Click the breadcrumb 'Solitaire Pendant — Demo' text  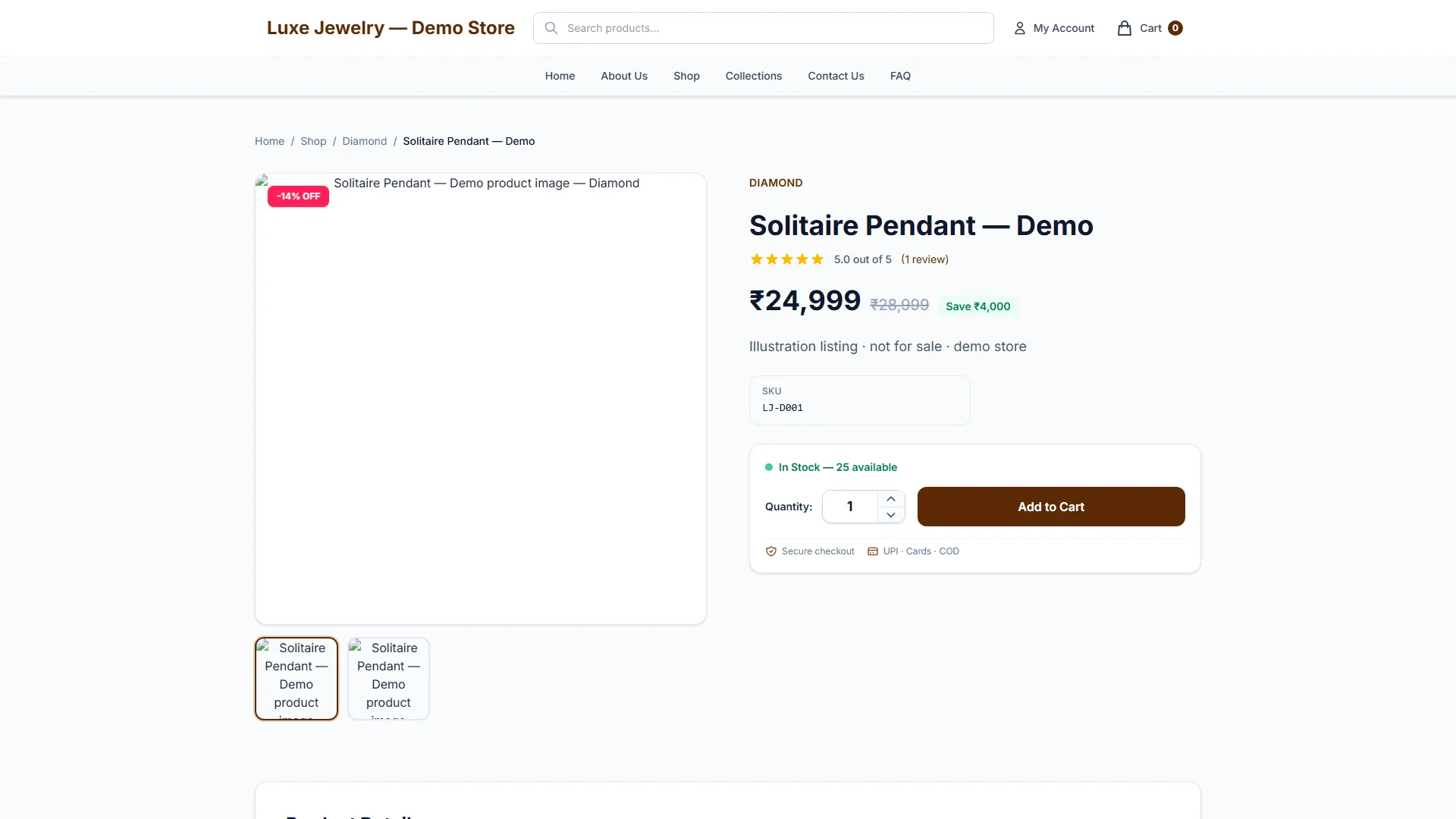click(x=469, y=141)
